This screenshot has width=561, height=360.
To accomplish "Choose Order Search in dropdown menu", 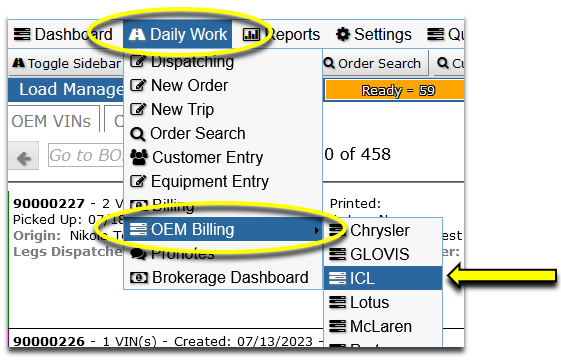I will (223, 133).
